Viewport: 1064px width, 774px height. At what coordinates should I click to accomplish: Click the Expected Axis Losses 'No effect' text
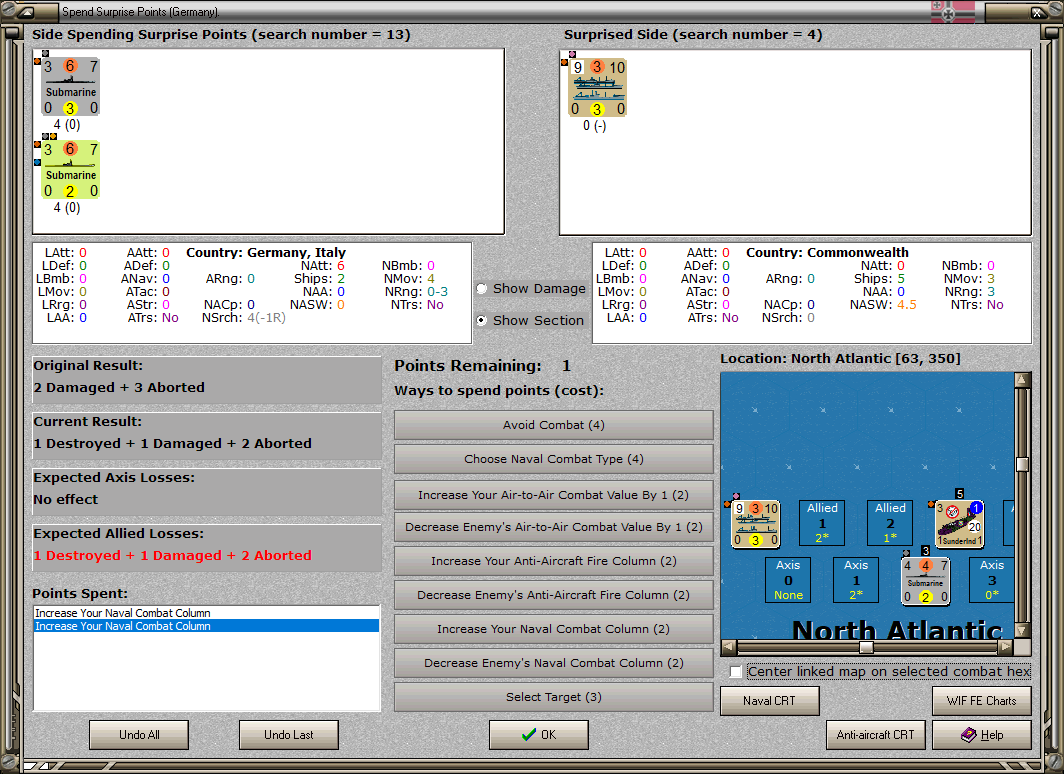pos(66,499)
